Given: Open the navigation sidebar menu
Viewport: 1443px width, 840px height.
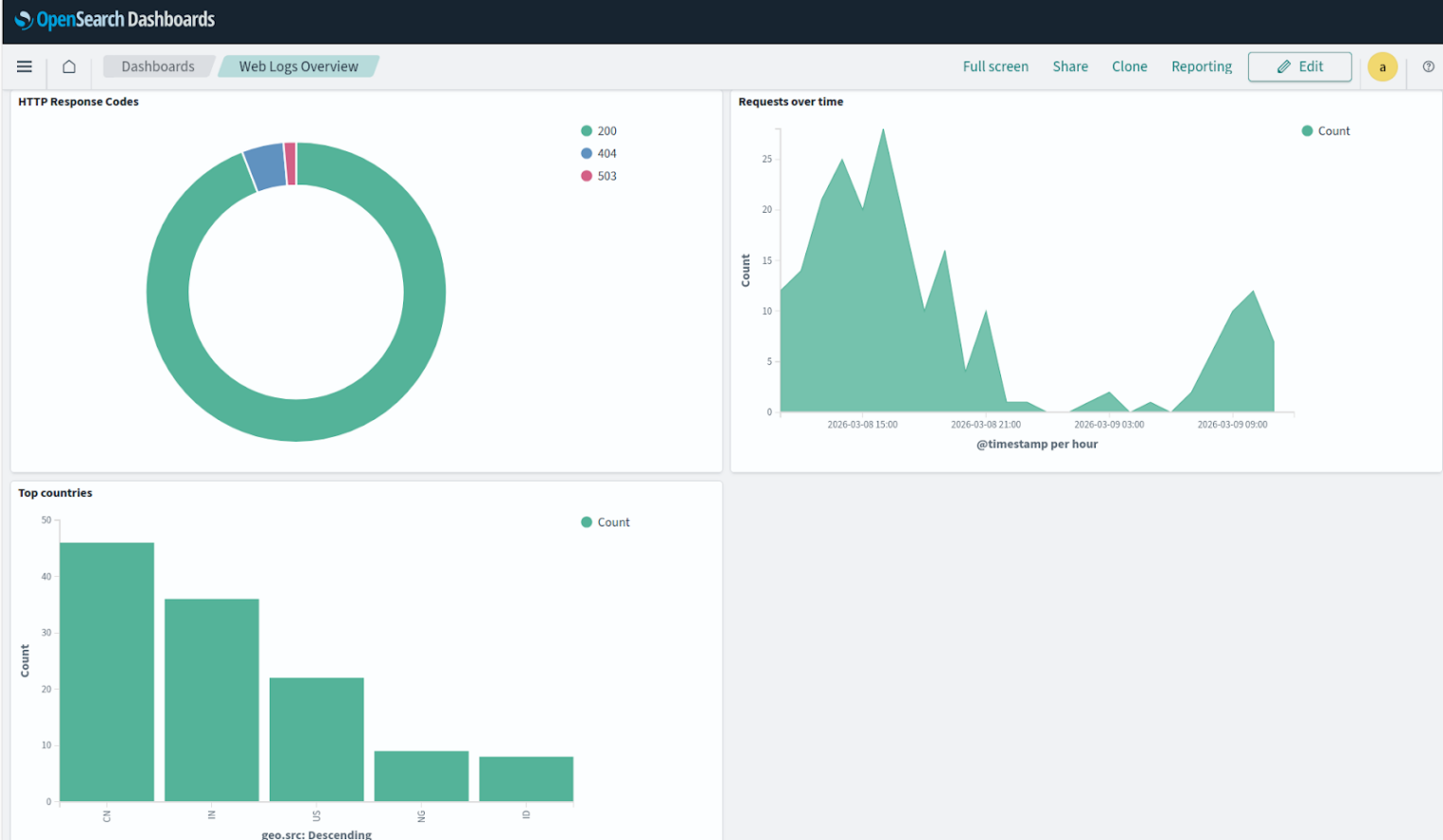Looking at the screenshot, I should pos(24,66).
